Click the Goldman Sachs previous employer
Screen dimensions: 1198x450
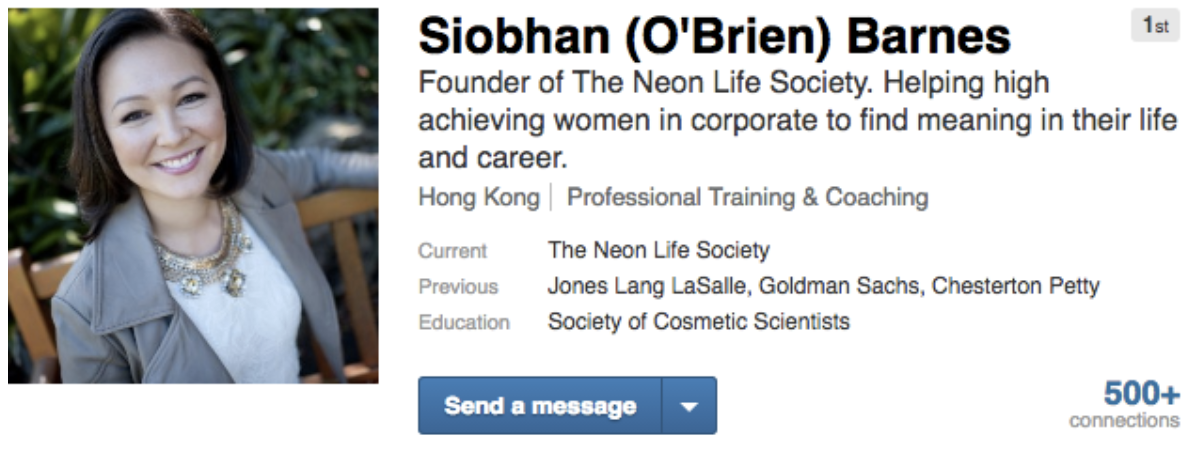[x=840, y=287]
